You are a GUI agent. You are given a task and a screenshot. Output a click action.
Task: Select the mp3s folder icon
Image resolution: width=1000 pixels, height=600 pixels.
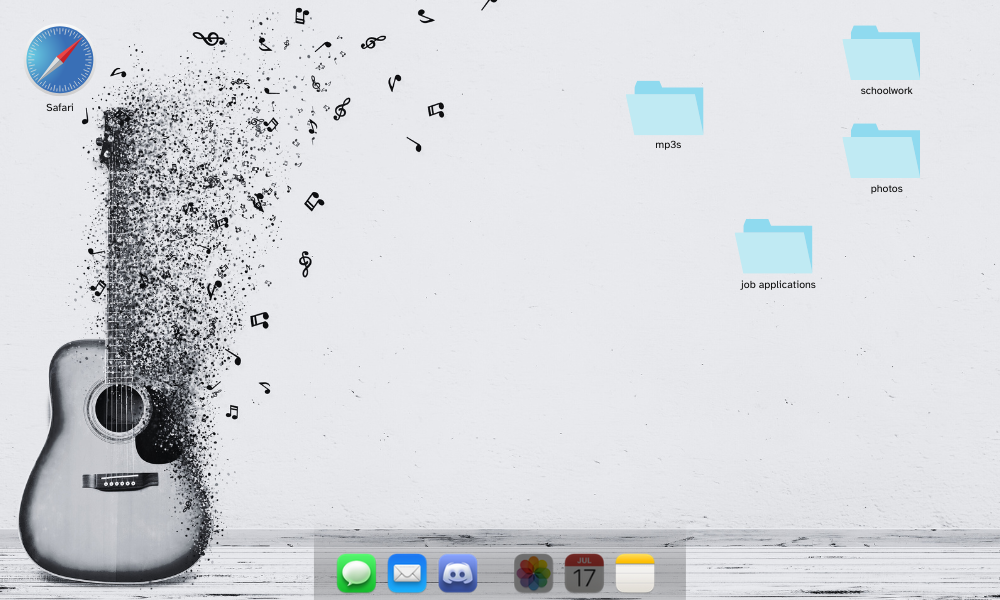tap(666, 108)
